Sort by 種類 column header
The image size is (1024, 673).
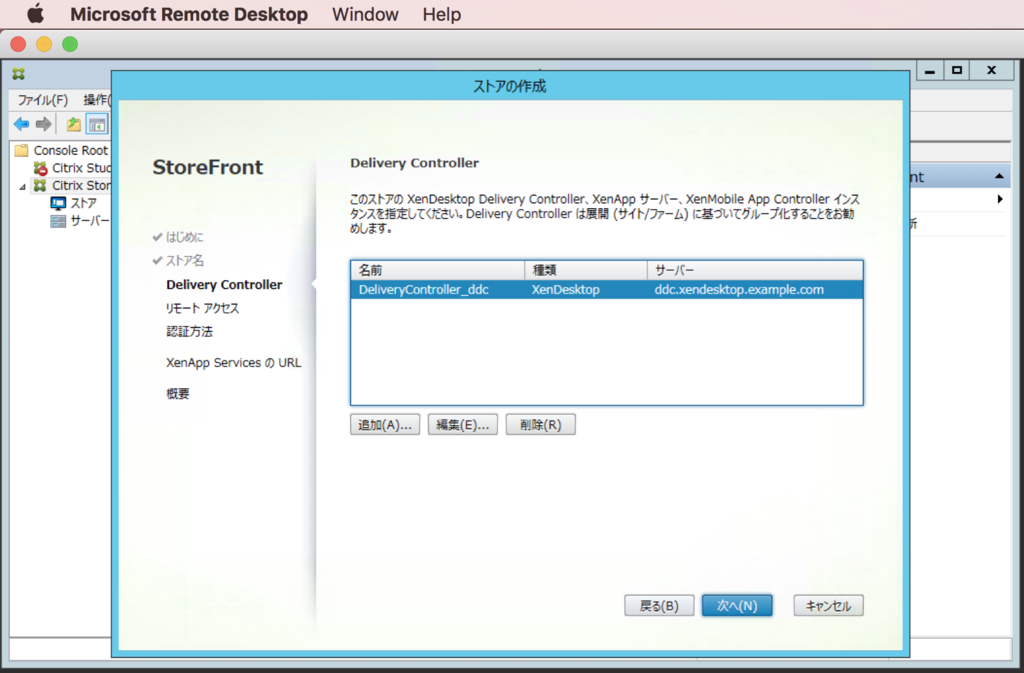(x=586, y=270)
